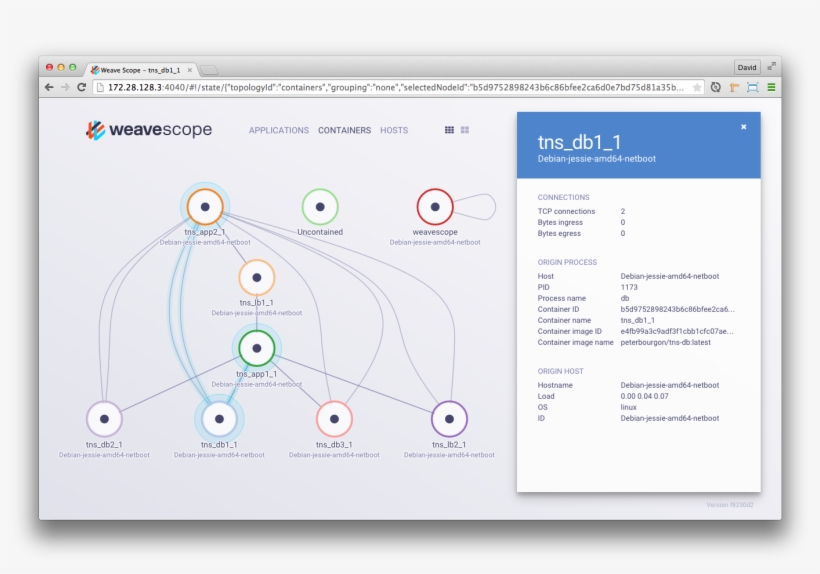Image resolution: width=820 pixels, height=574 pixels.
Task: Bookmark page with star icon
Action: pyautogui.click(x=697, y=88)
